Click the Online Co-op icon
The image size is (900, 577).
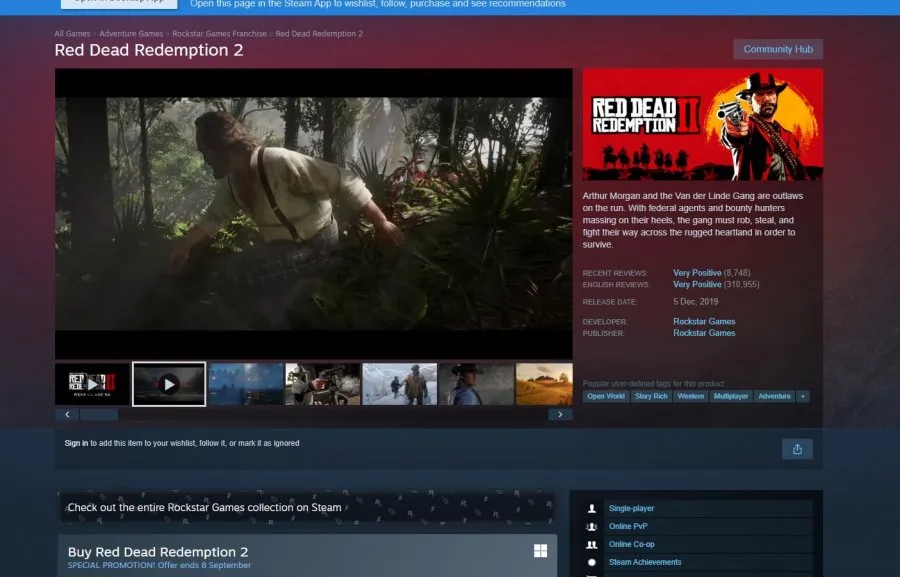click(592, 544)
